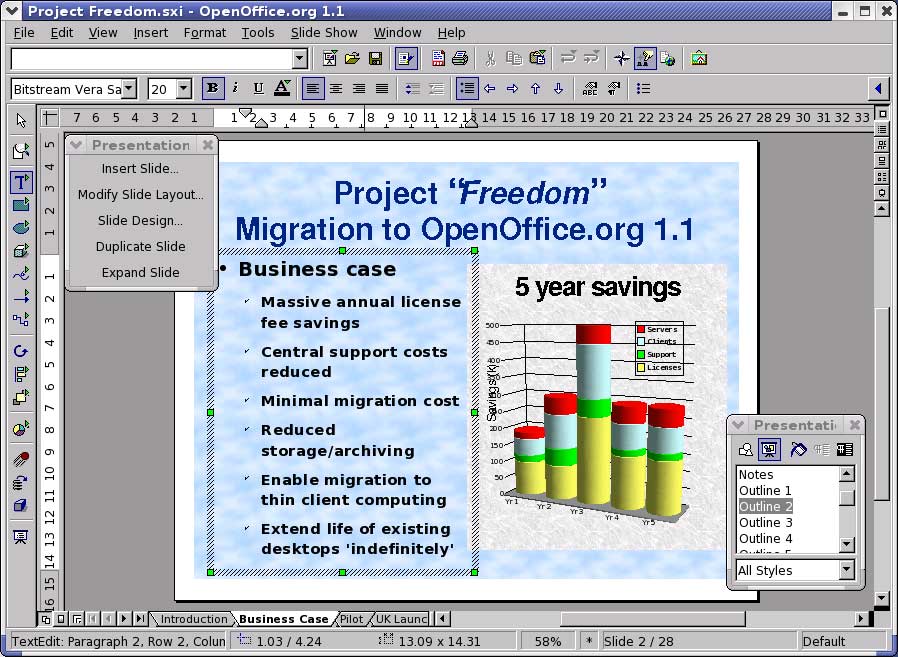Select the Text tool in left toolbar

[21, 182]
